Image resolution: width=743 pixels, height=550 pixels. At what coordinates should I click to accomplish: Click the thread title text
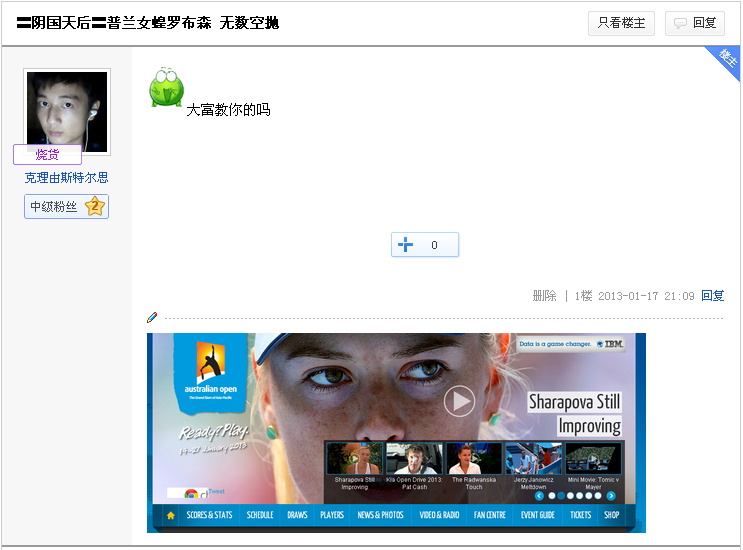tap(147, 23)
